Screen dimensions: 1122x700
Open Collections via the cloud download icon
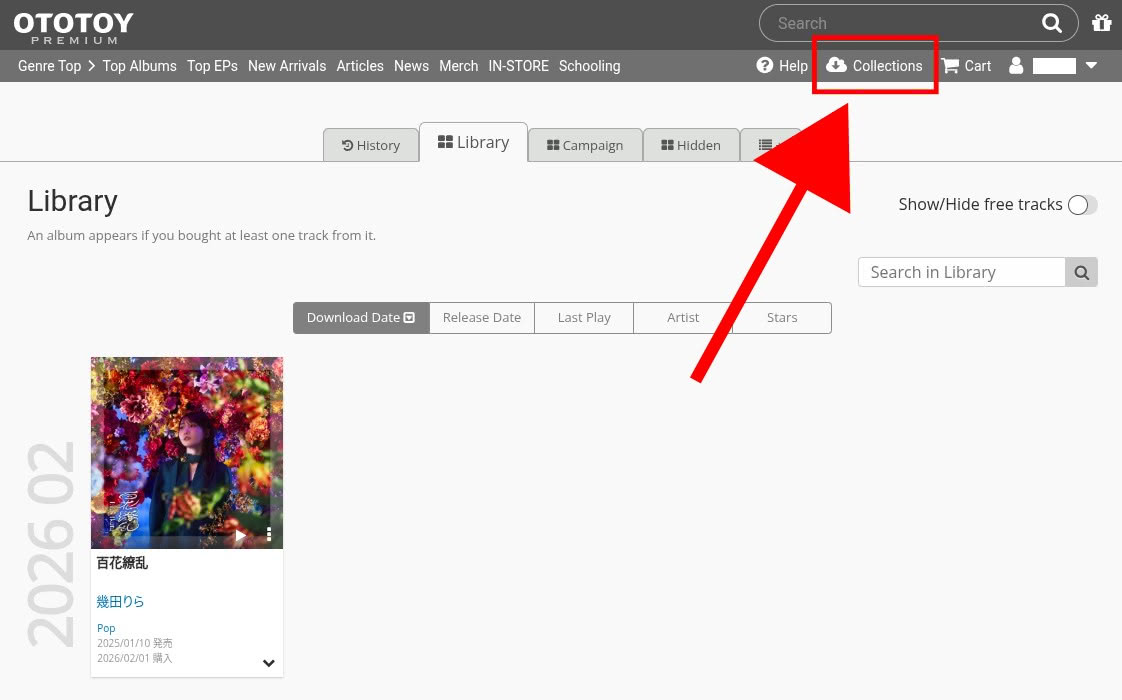click(837, 66)
